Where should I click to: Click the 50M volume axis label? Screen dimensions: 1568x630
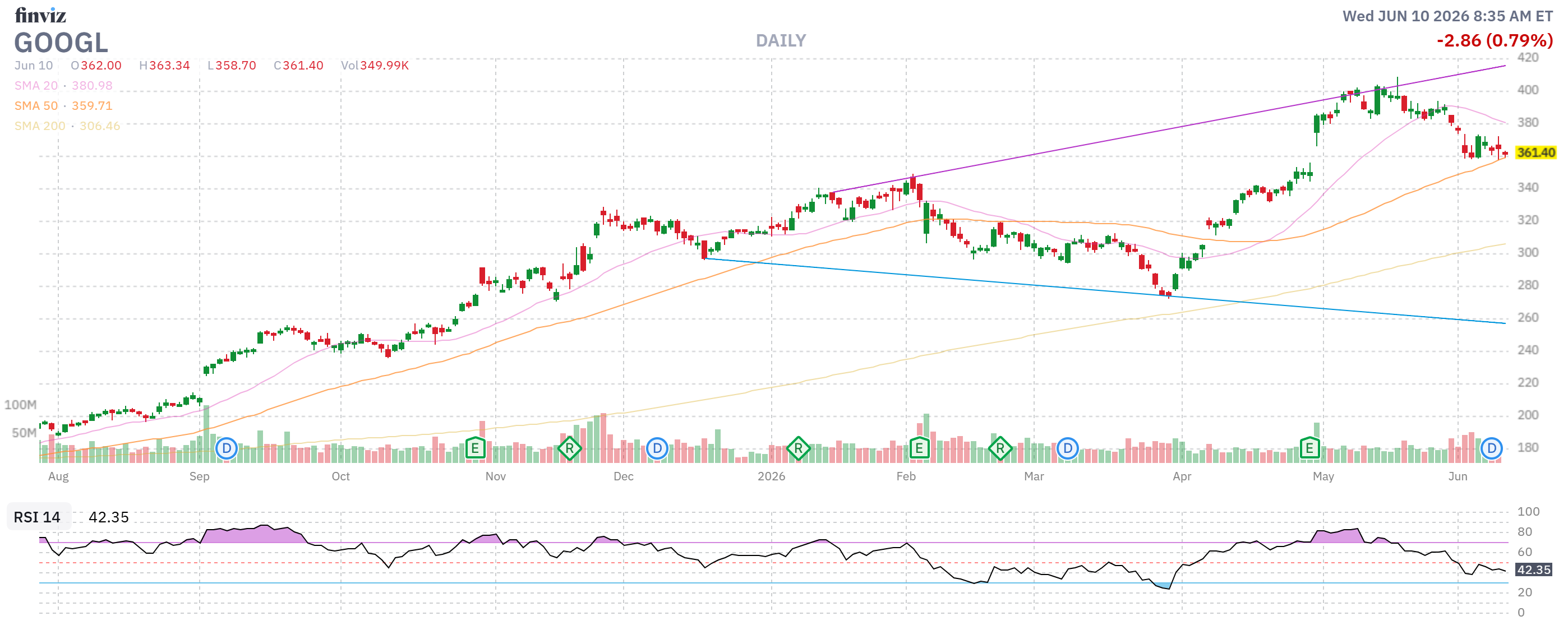coord(24,433)
